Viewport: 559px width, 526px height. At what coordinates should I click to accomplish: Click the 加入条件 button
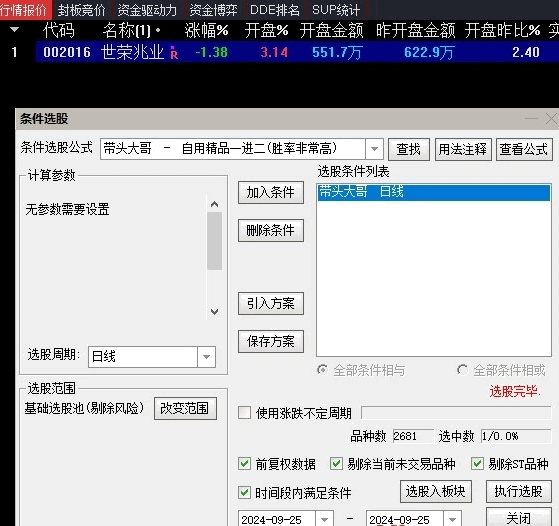coord(271,193)
